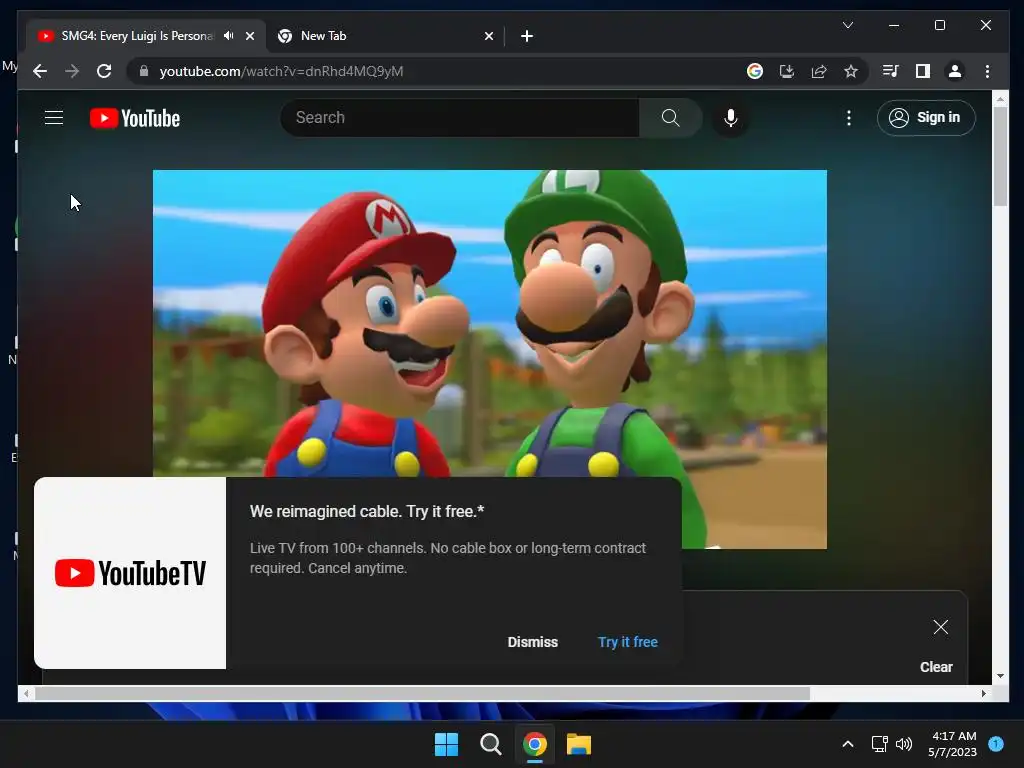Open Windows taskbar search
The image size is (1024, 768).
490,744
